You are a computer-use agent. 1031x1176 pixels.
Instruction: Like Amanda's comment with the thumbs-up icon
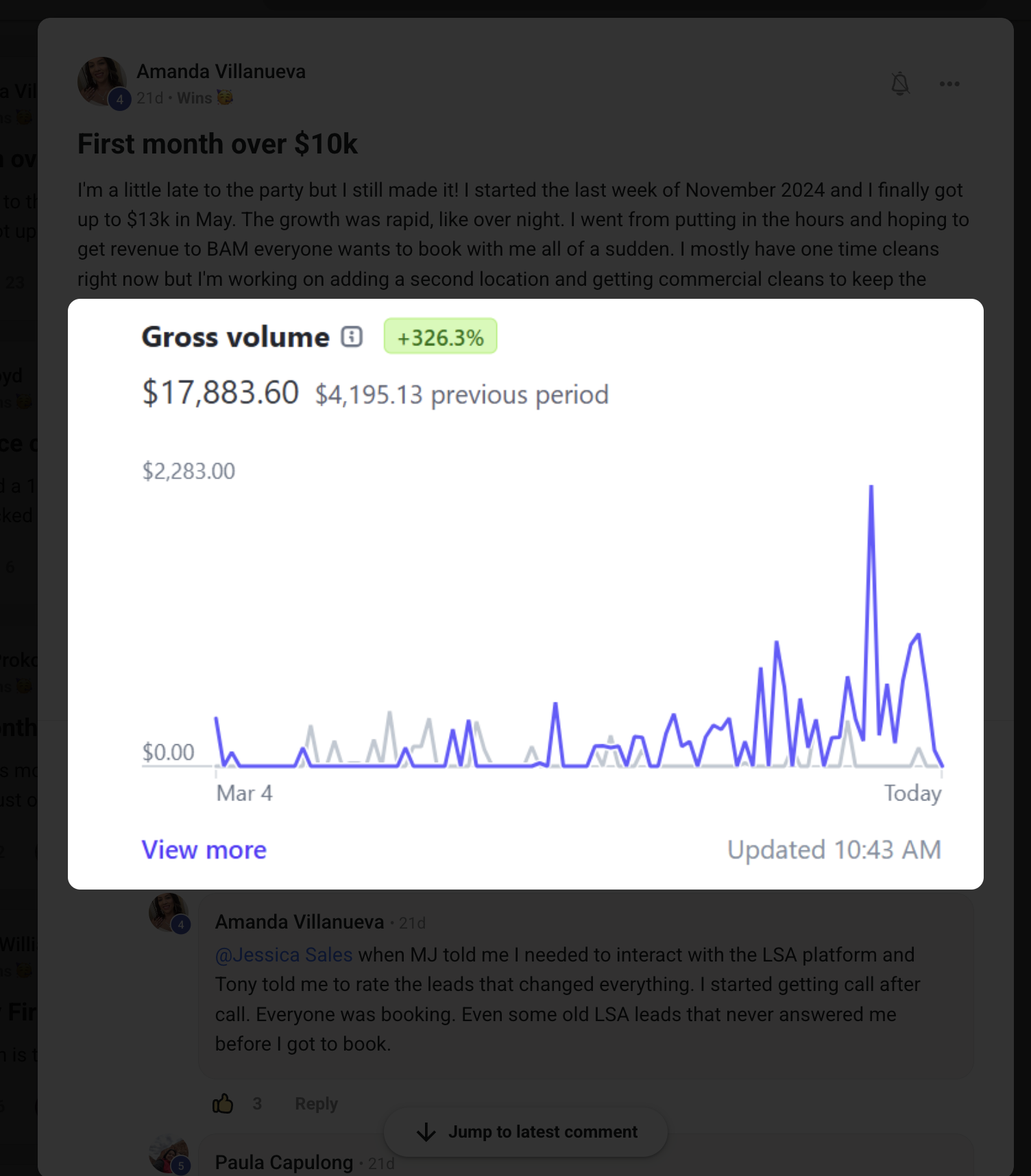click(x=223, y=1103)
